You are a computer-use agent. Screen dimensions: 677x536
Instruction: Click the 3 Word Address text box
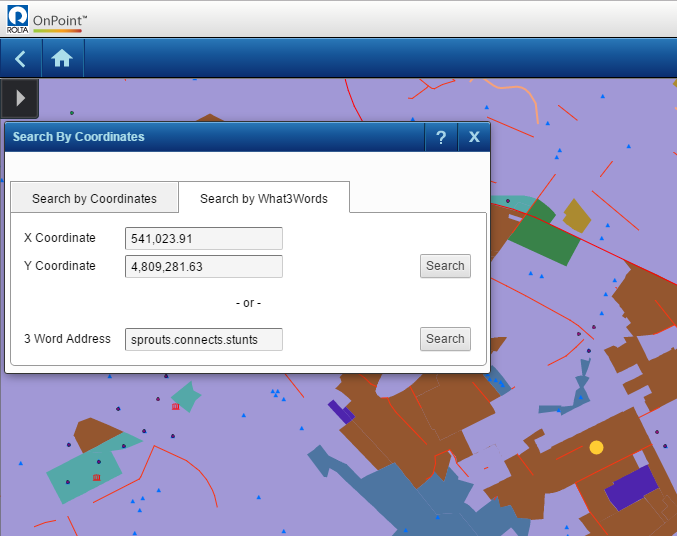pos(204,339)
